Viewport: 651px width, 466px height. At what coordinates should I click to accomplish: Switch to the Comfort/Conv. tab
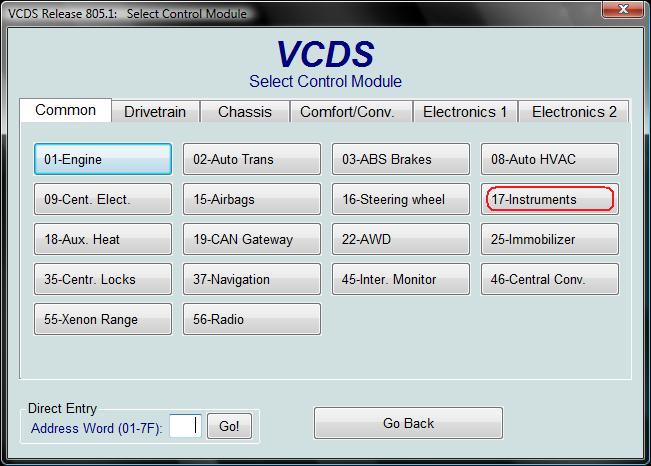click(351, 111)
